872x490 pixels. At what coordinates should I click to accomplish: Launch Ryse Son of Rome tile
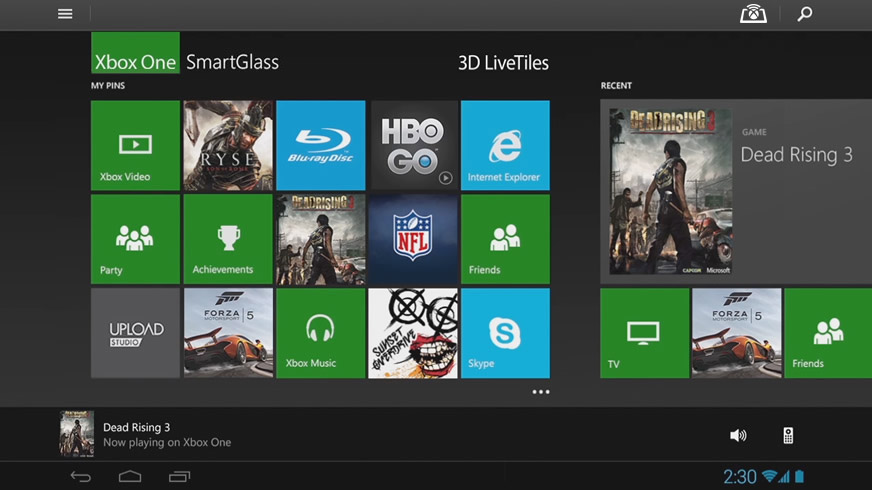[x=228, y=145]
